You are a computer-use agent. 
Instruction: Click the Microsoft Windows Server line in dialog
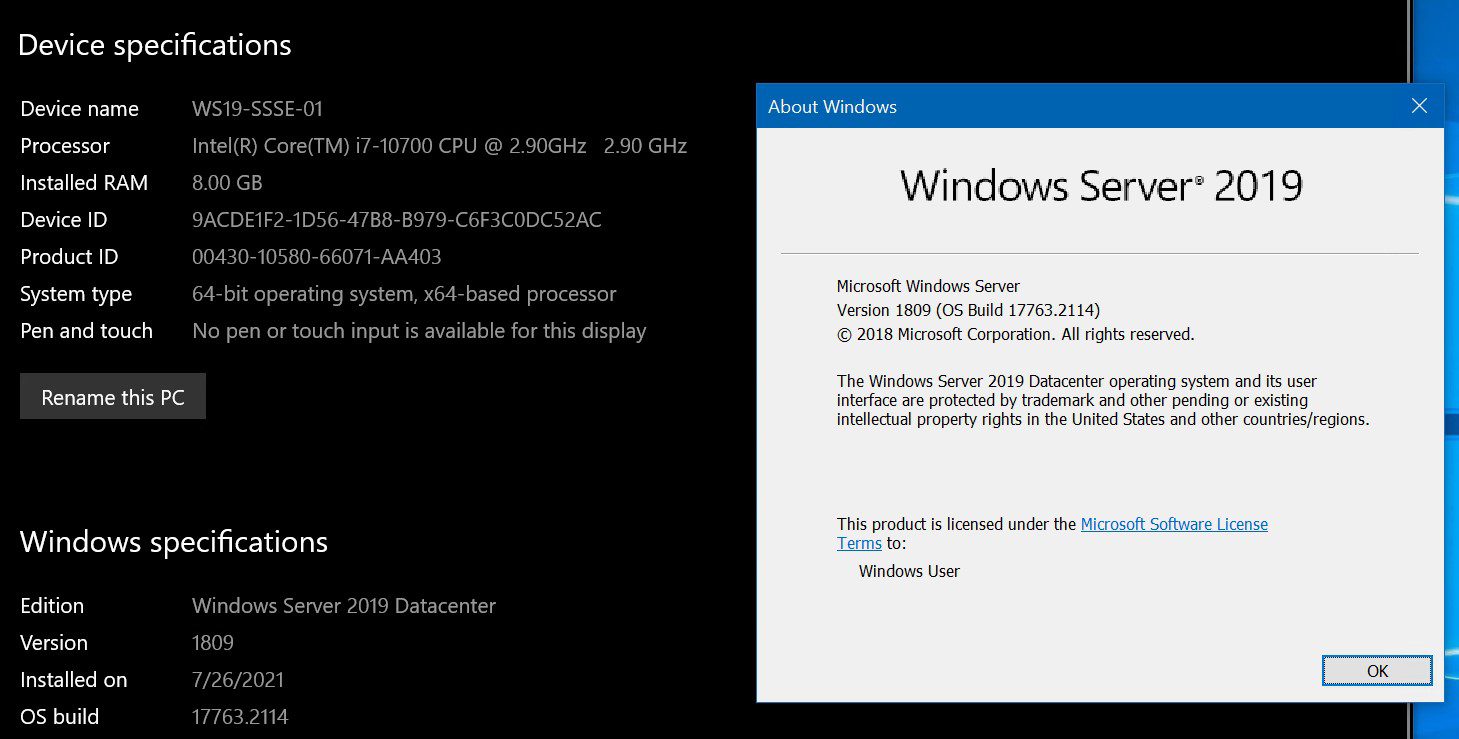pyautogui.click(x=928, y=286)
